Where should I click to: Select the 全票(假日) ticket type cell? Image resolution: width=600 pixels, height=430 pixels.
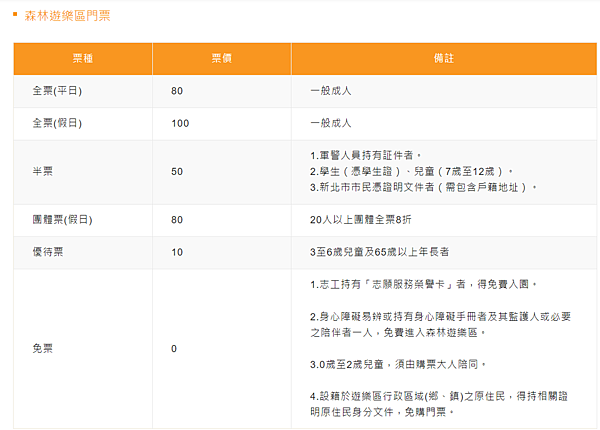pos(56,124)
